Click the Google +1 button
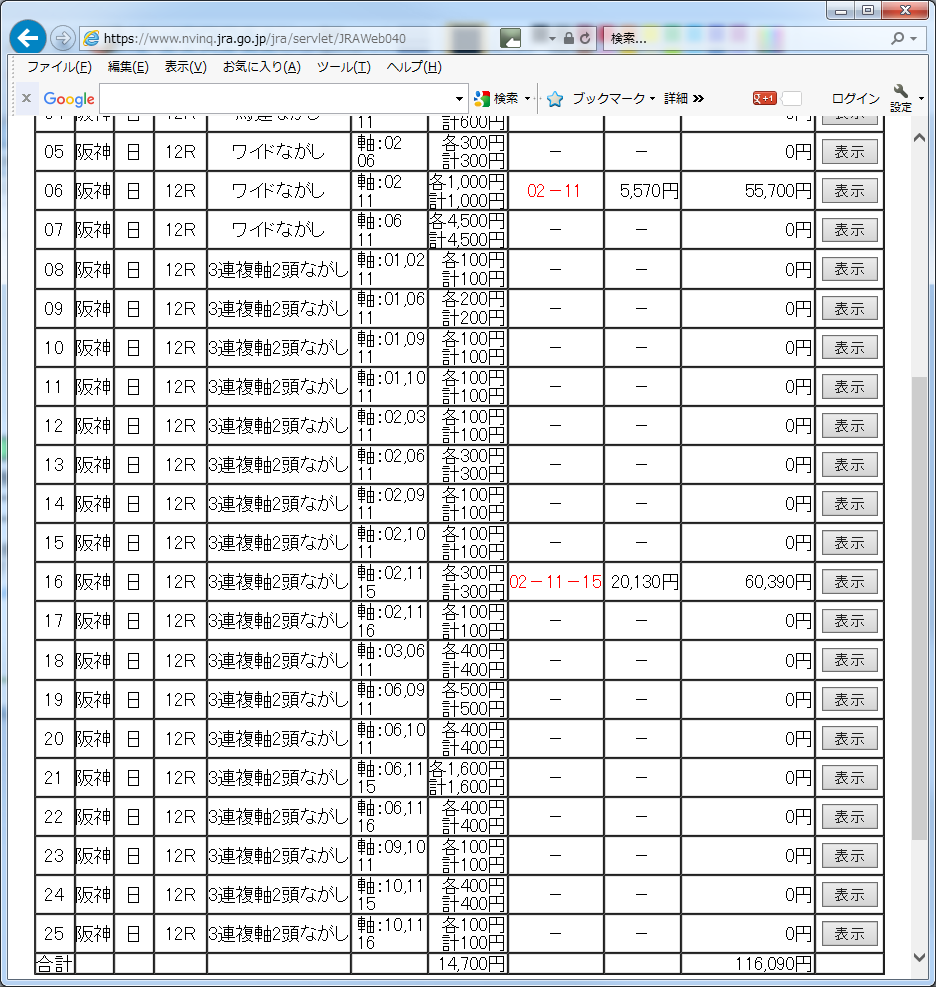This screenshot has height=987, width=936. [764, 98]
